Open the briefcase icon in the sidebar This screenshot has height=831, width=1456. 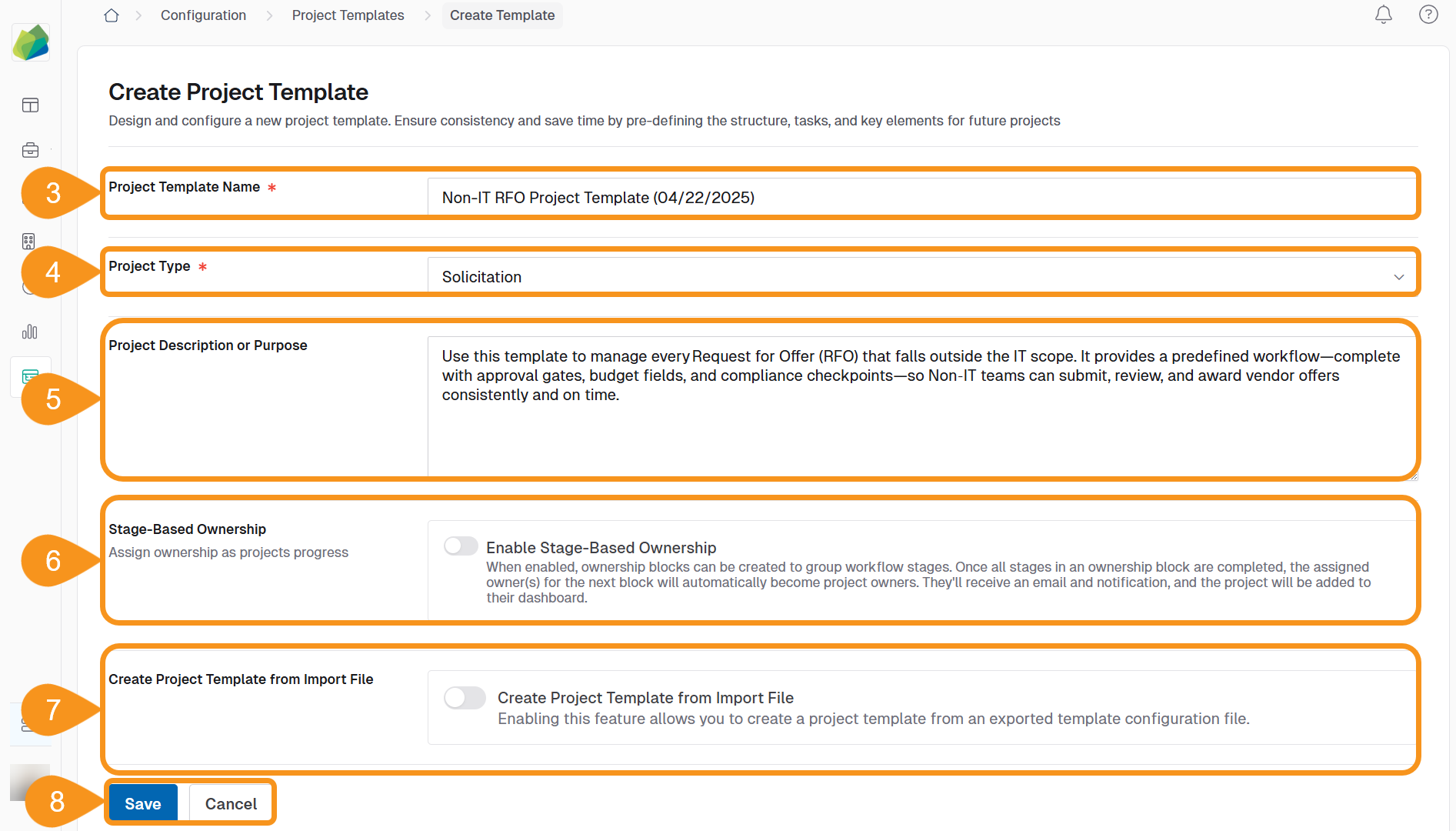pos(30,150)
